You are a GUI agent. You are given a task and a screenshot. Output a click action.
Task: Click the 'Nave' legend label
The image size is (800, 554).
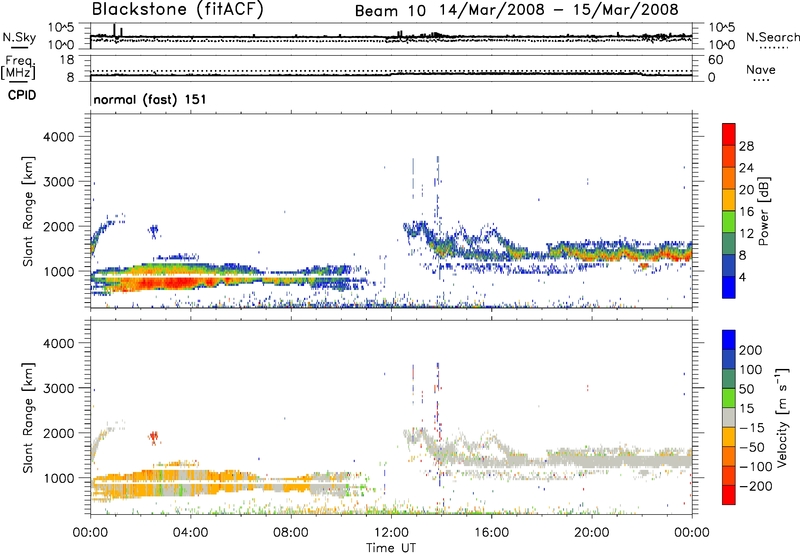point(761,69)
